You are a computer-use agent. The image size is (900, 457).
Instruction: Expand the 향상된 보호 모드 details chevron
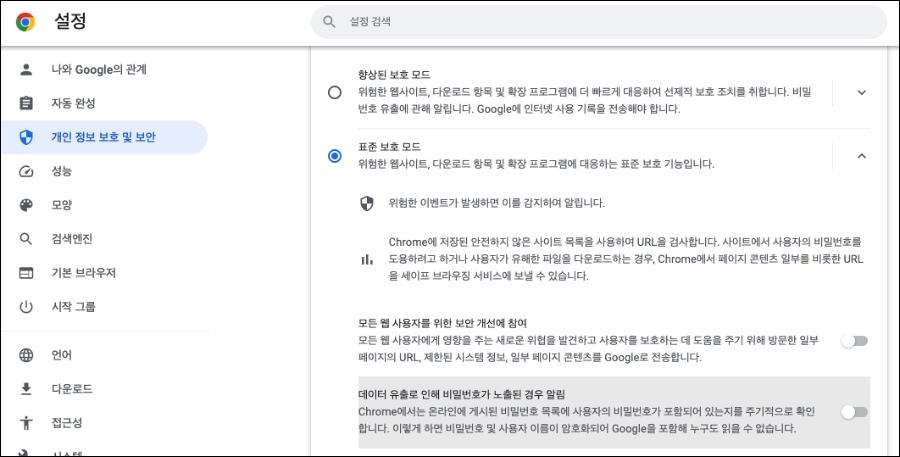pyautogui.click(x=862, y=92)
